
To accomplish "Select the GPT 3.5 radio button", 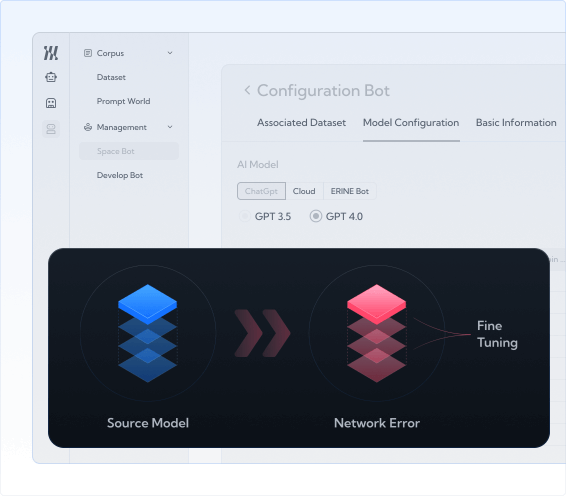I will pos(244,216).
